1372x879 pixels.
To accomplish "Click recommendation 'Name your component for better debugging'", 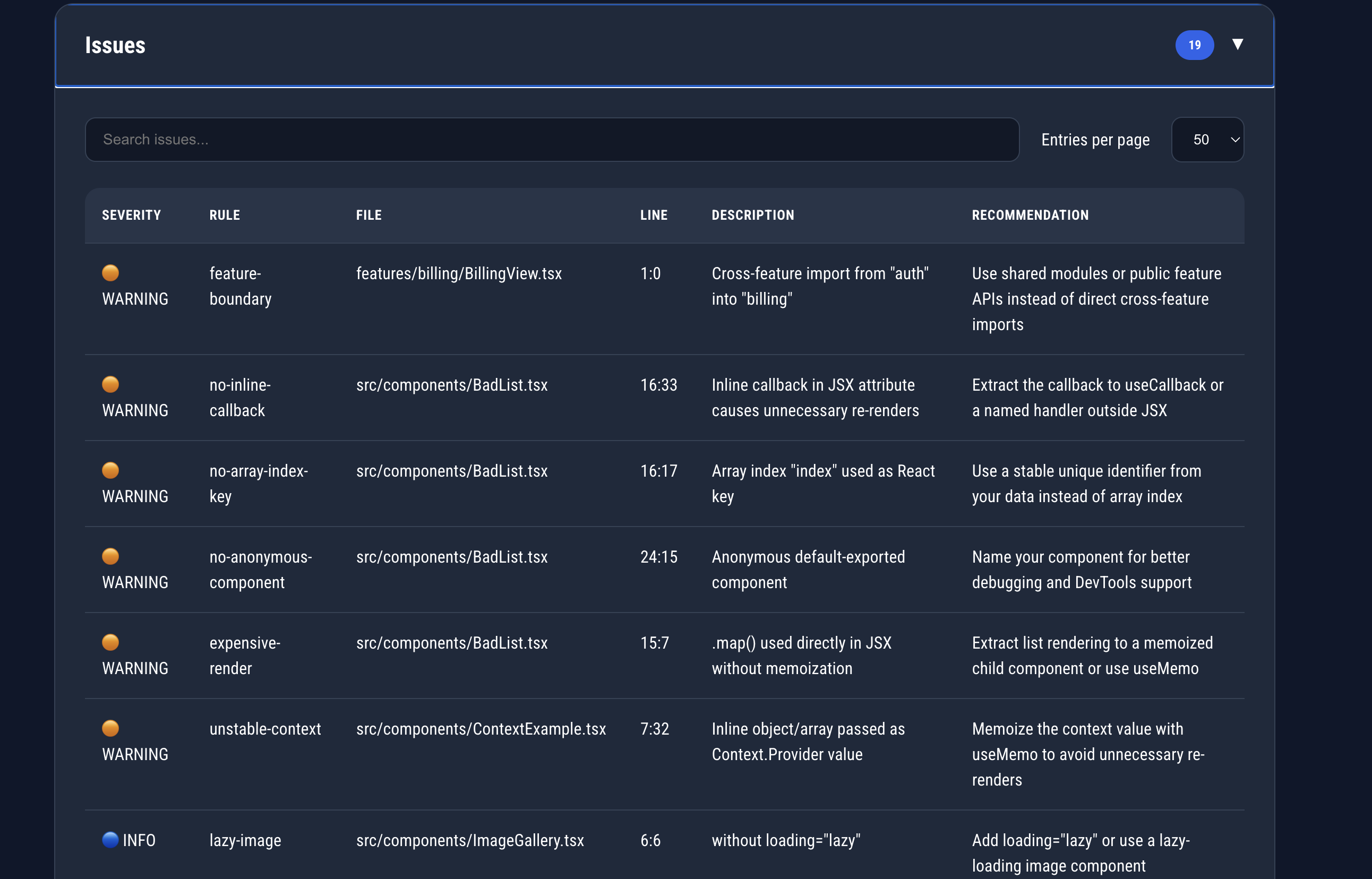I will point(1081,570).
